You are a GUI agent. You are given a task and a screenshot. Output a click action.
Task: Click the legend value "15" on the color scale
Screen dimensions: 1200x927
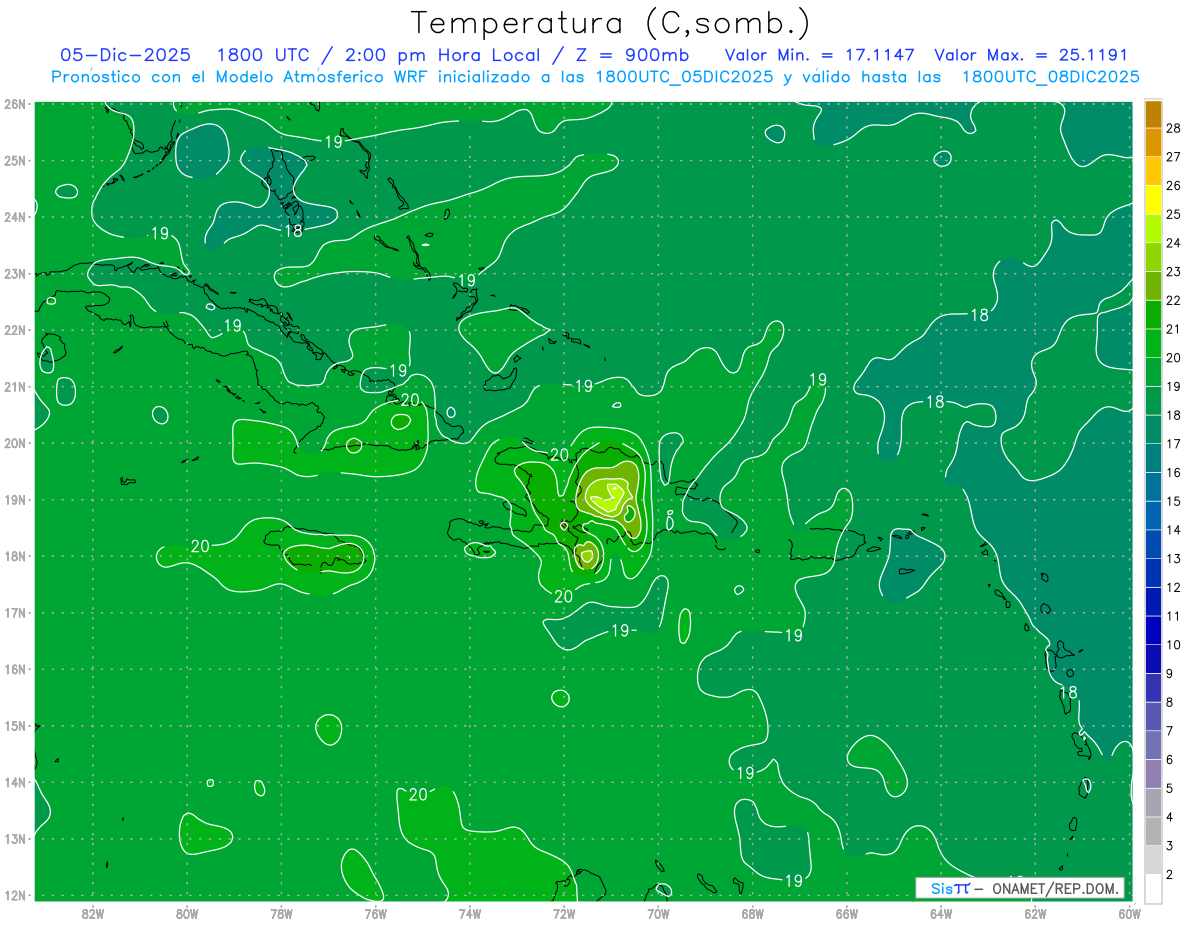(x=1173, y=501)
